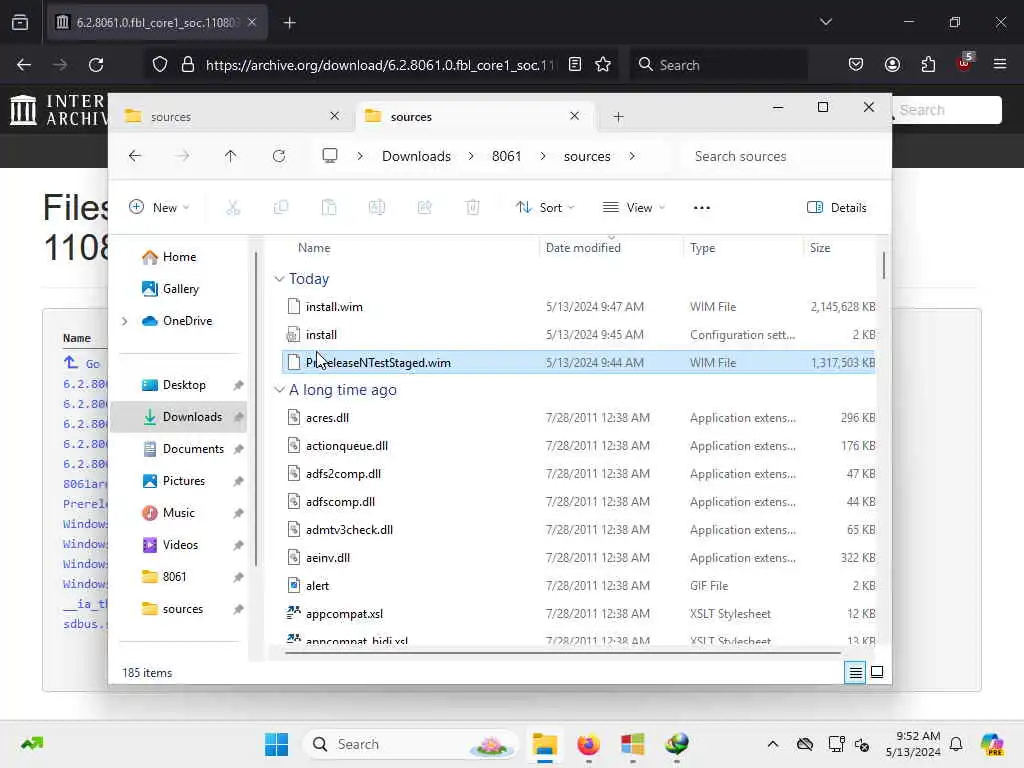This screenshot has width=1024, height=768.
Task: Switch to large thumbnails view icon
Action: click(x=877, y=672)
